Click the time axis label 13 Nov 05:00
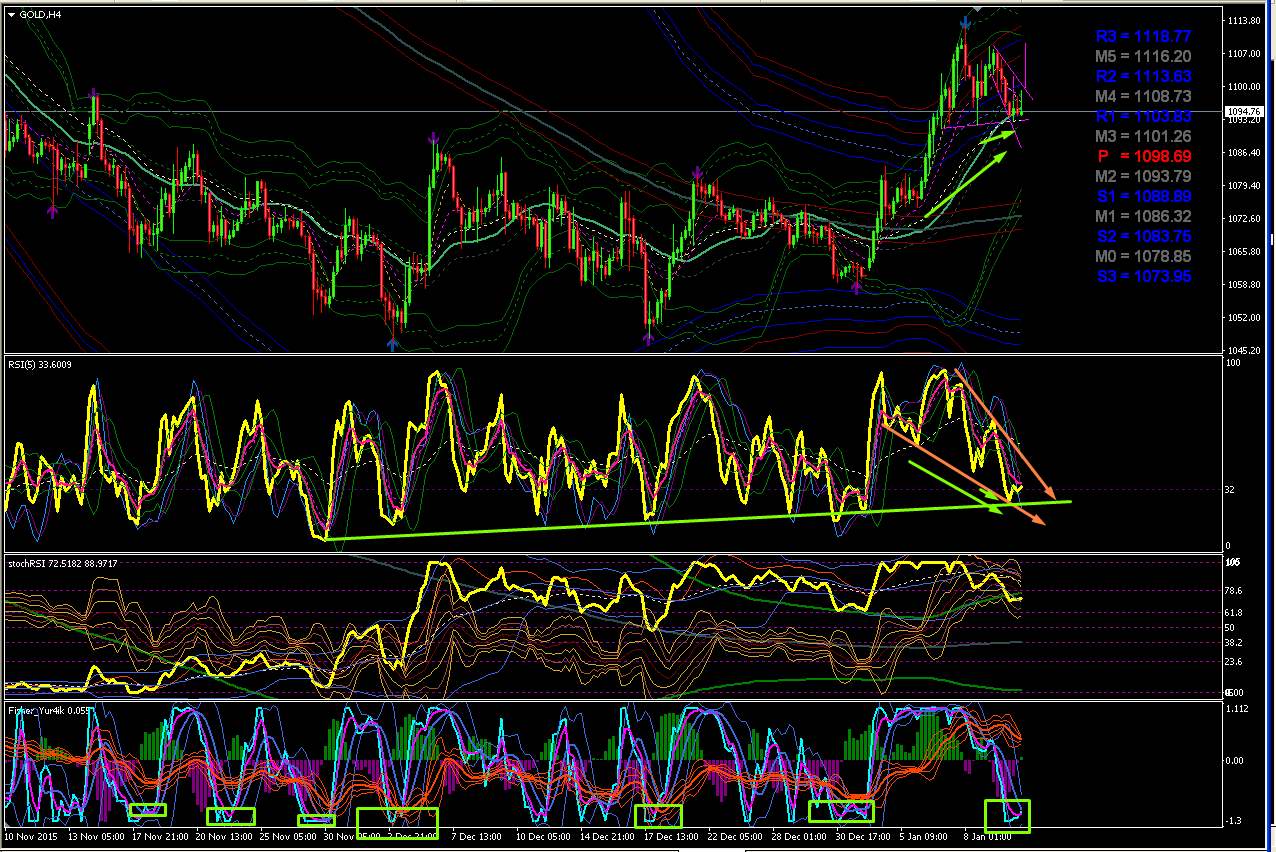The image size is (1276, 852). [98, 834]
